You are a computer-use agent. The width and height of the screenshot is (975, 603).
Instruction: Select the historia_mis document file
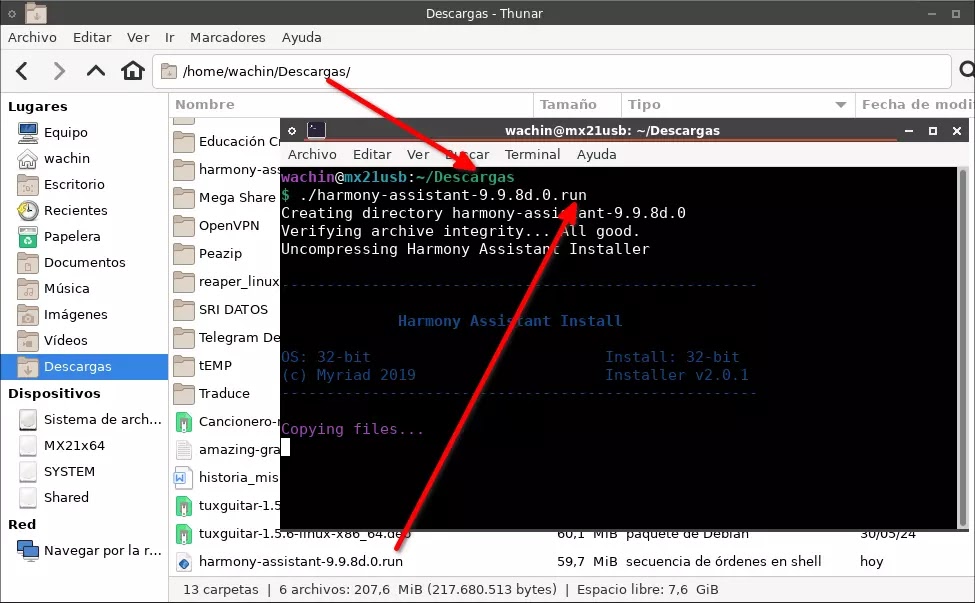[x=227, y=477]
